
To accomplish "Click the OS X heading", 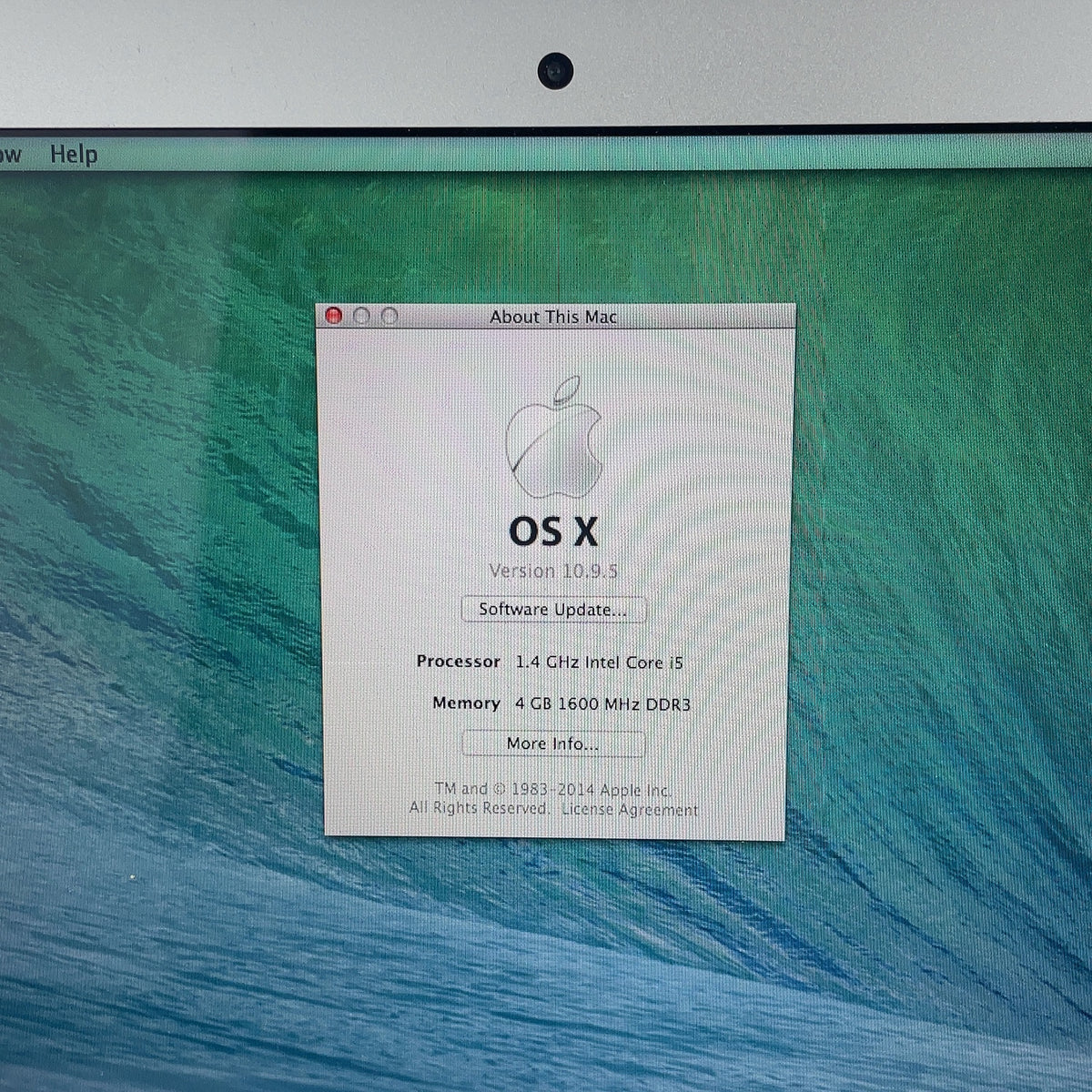I will tap(553, 531).
